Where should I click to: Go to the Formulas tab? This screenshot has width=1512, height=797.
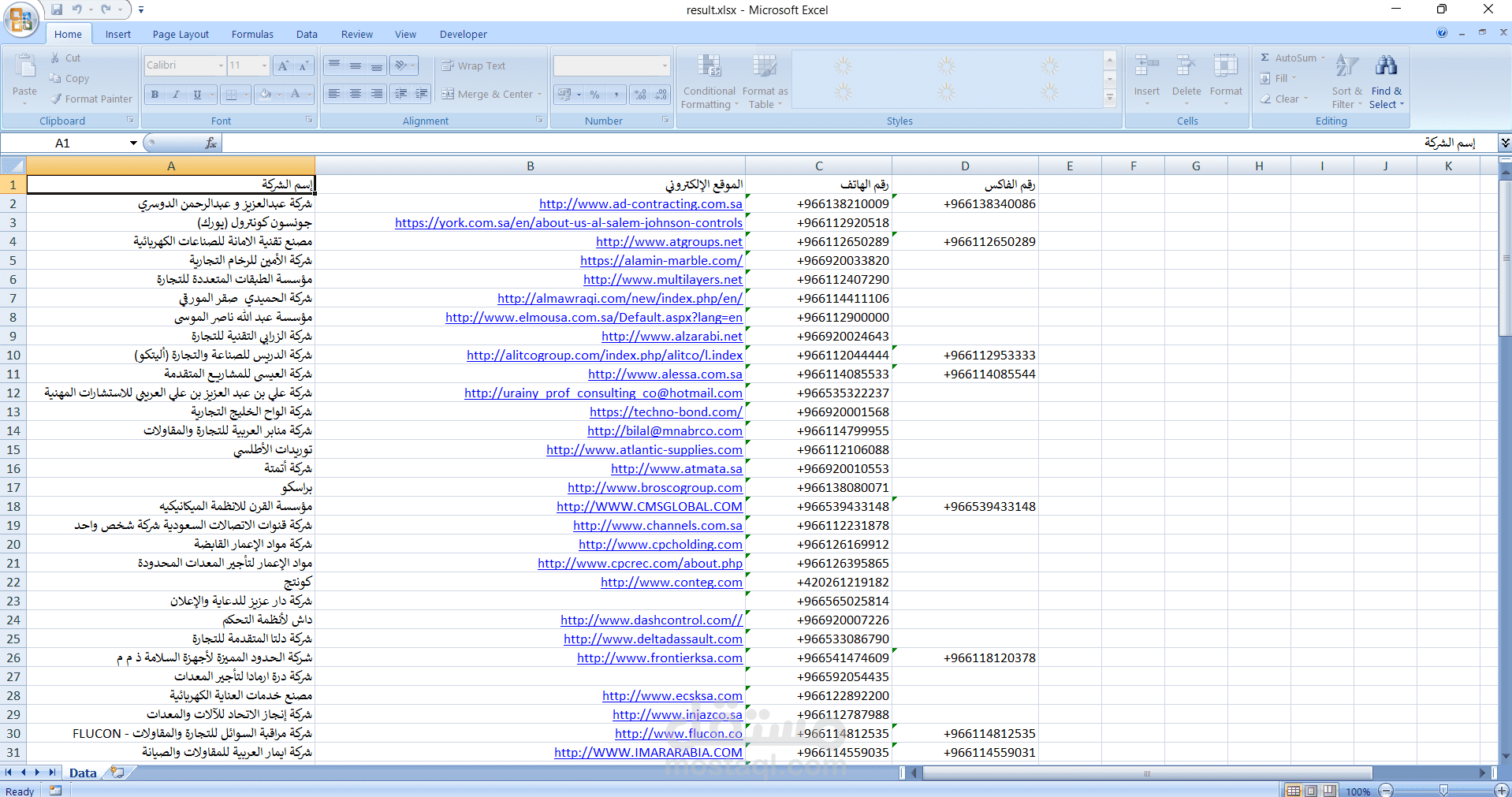coord(252,34)
